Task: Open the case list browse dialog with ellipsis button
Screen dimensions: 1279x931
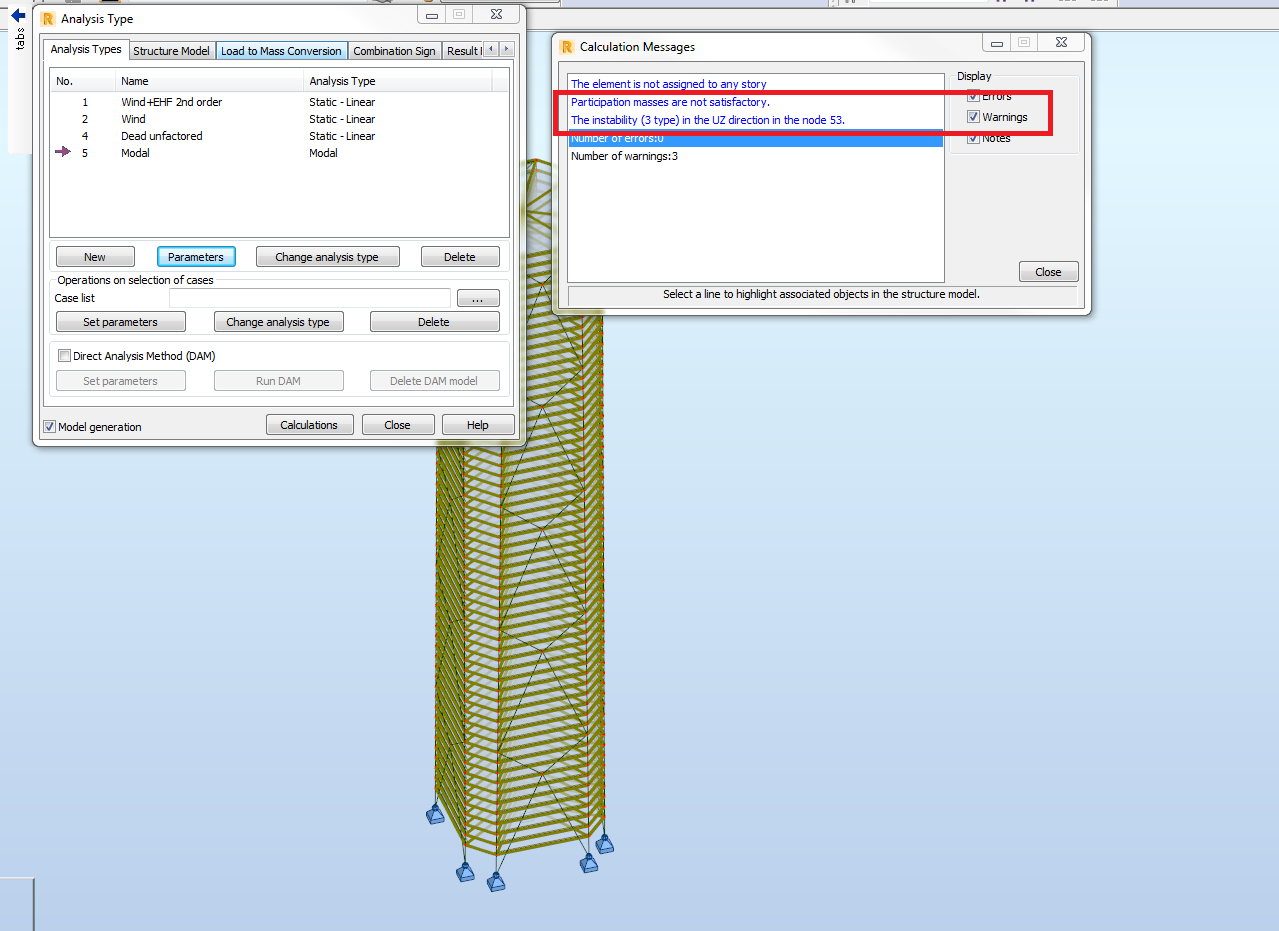Action: tap(478, 297)
